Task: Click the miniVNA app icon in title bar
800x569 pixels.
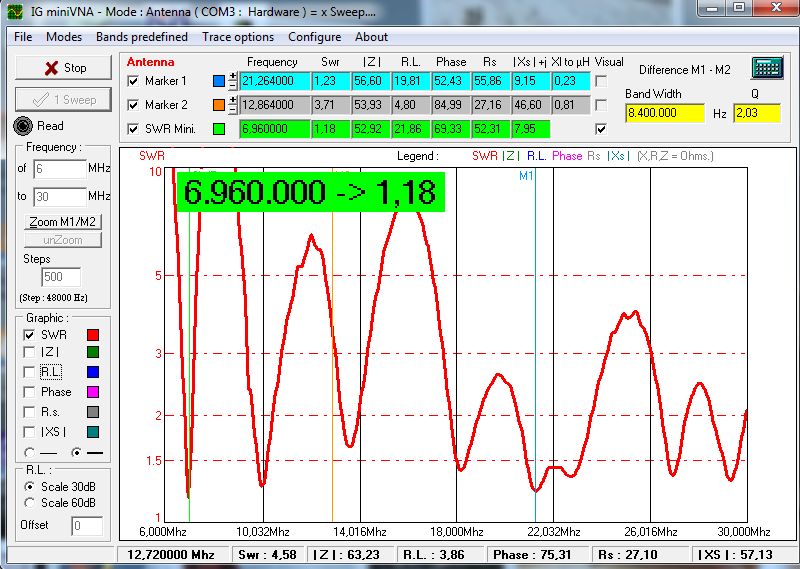Action: 13,11
